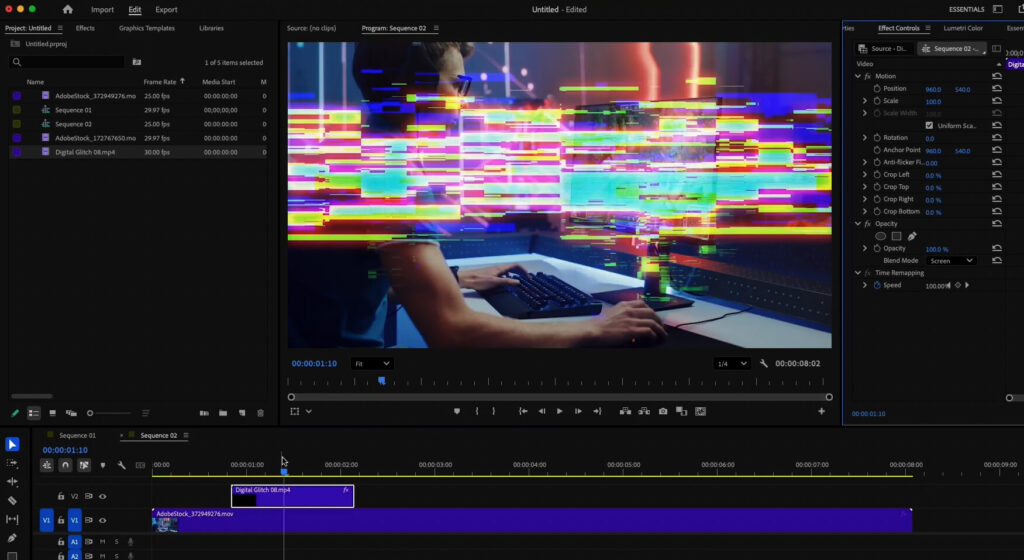
Task: Select the Ripple Edit tool
Action: click(x=12, y=482)
